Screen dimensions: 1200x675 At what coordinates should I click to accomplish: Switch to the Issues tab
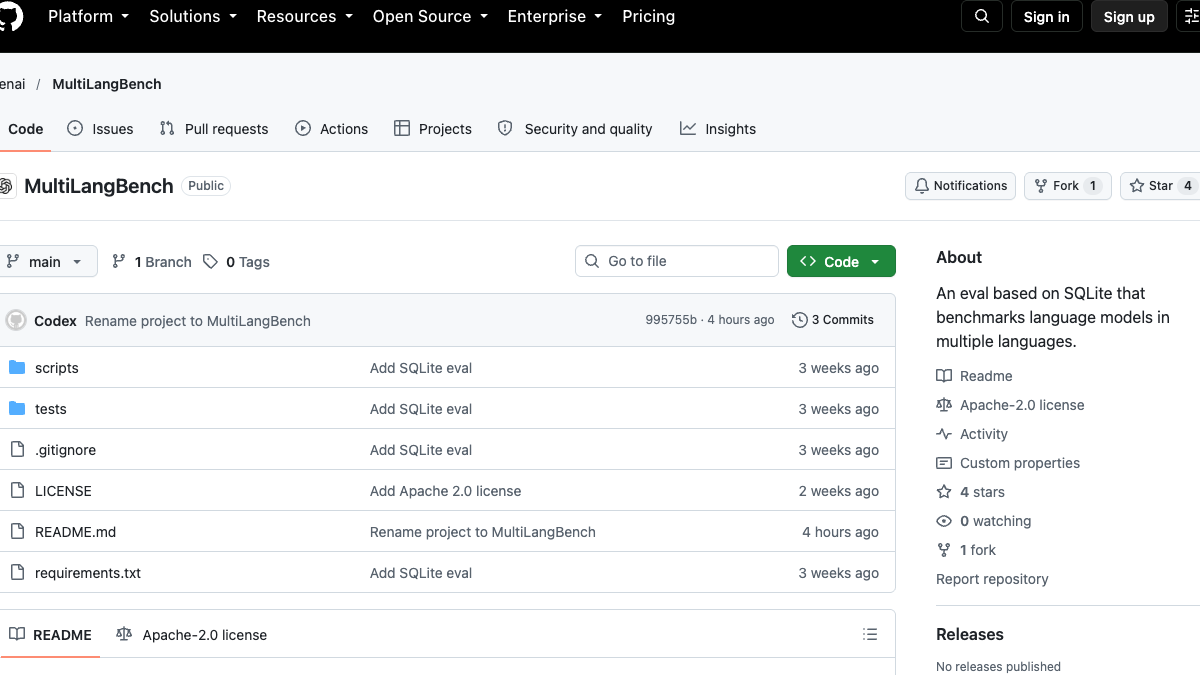[100, 129]
